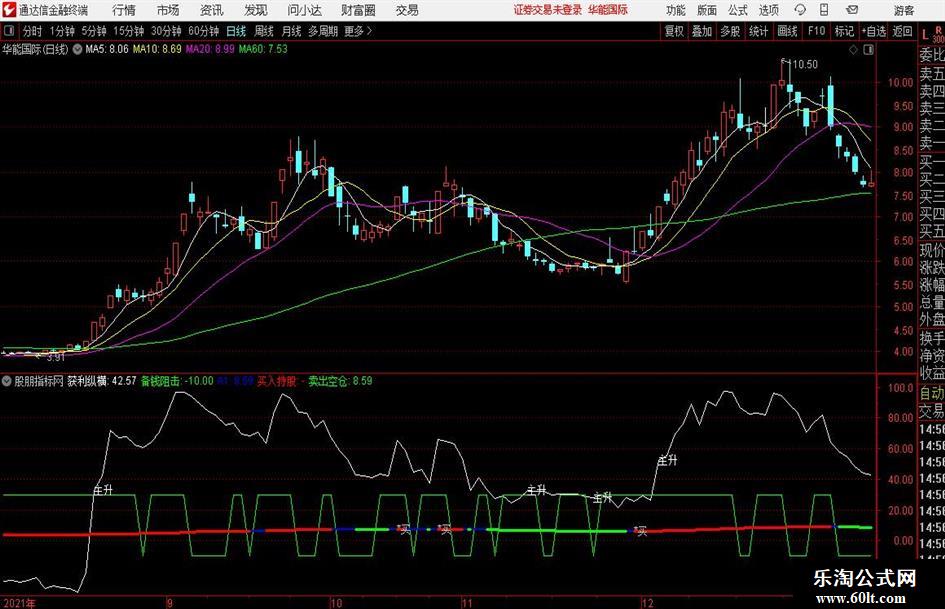Click the mobile phone icon
Screen dimensions: 945x609
(x=824, y=10)
